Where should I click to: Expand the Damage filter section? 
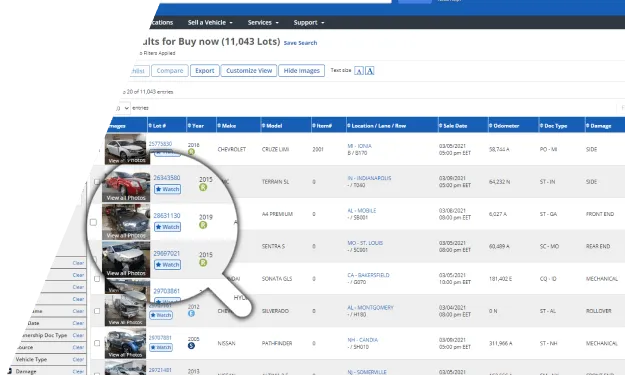click(26, 371)
